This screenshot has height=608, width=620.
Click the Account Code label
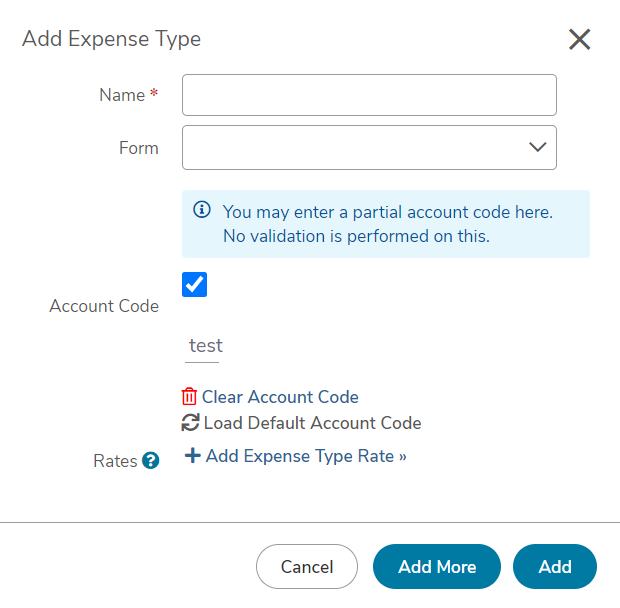[x=104, y=306]
